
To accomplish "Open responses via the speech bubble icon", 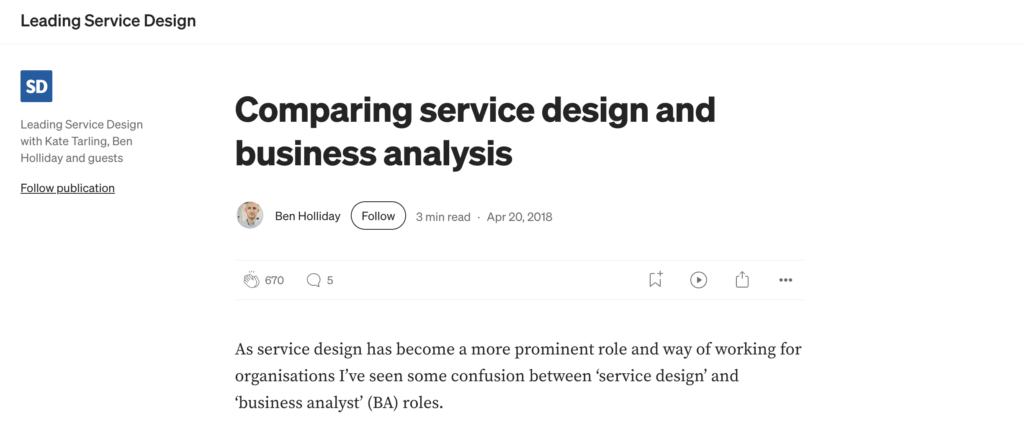I will pyautogui.click(x=313, y=280).
